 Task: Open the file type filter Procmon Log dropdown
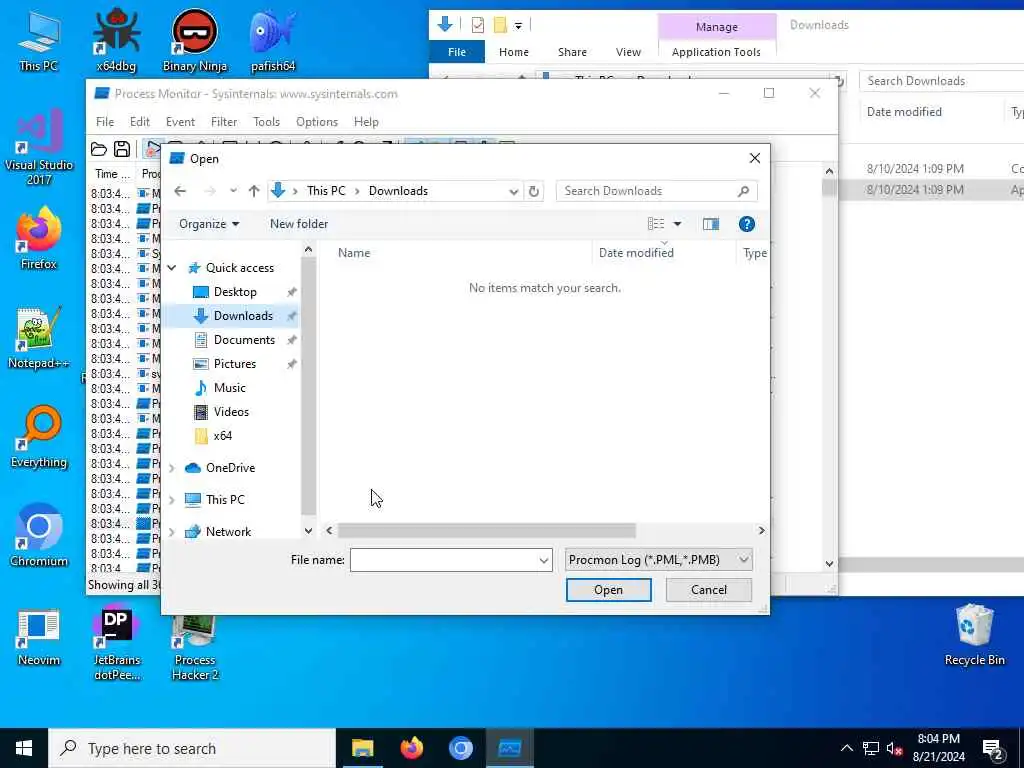[x=658, y=560]
